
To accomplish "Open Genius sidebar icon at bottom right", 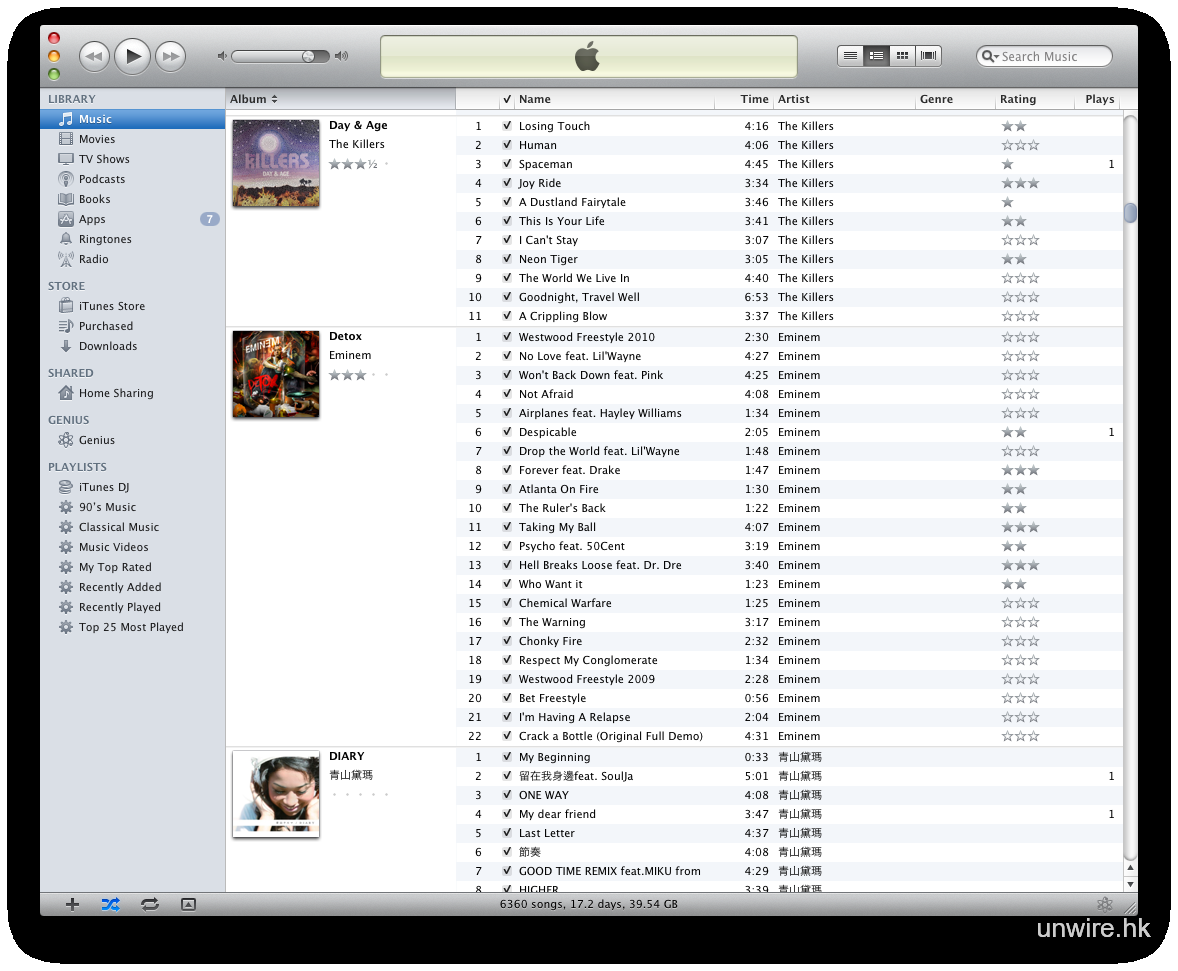I will tap(1104, 904).
